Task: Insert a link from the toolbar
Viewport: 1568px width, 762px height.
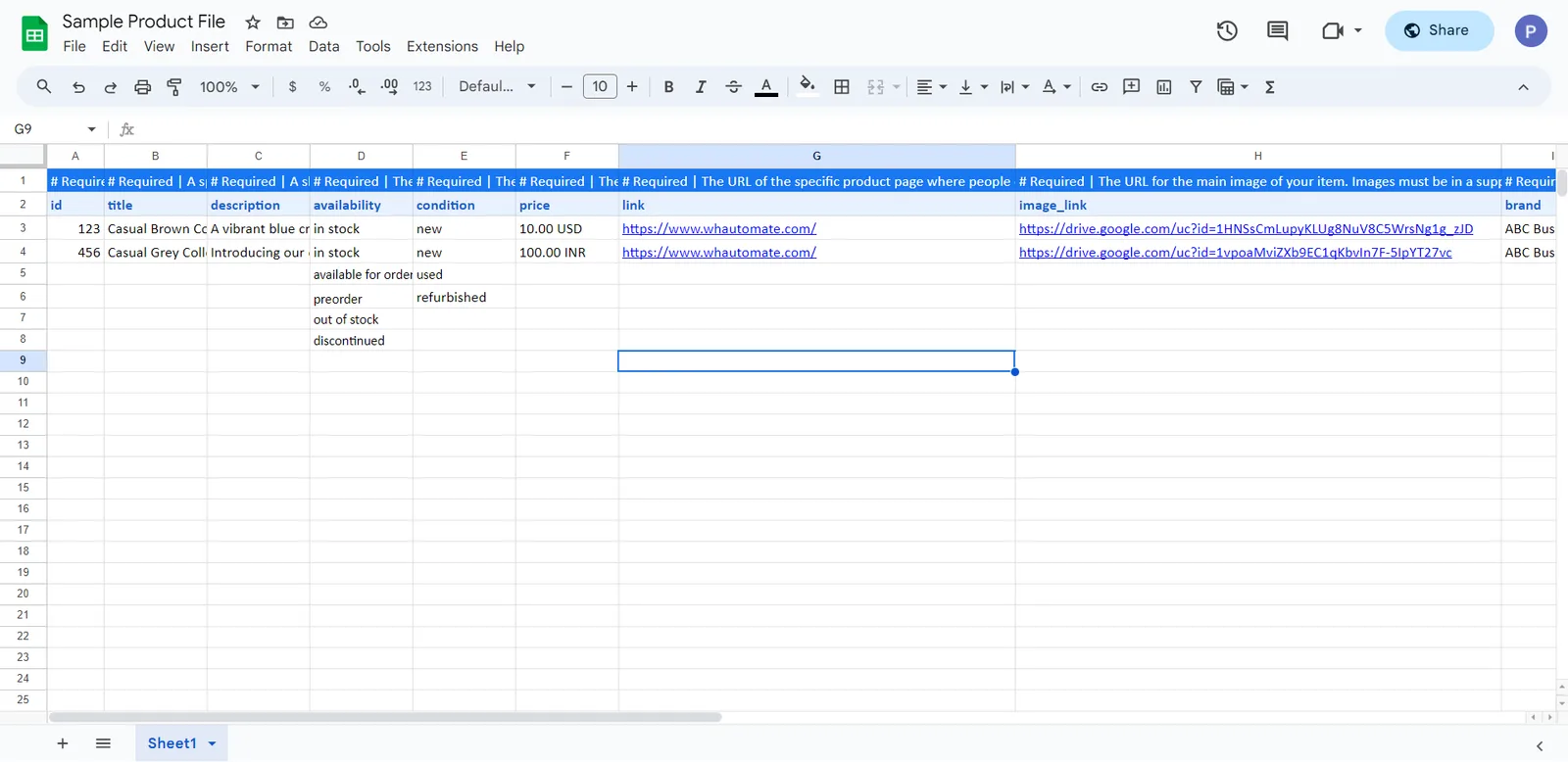Action: pyautogui.click(x=1100, y=86)
